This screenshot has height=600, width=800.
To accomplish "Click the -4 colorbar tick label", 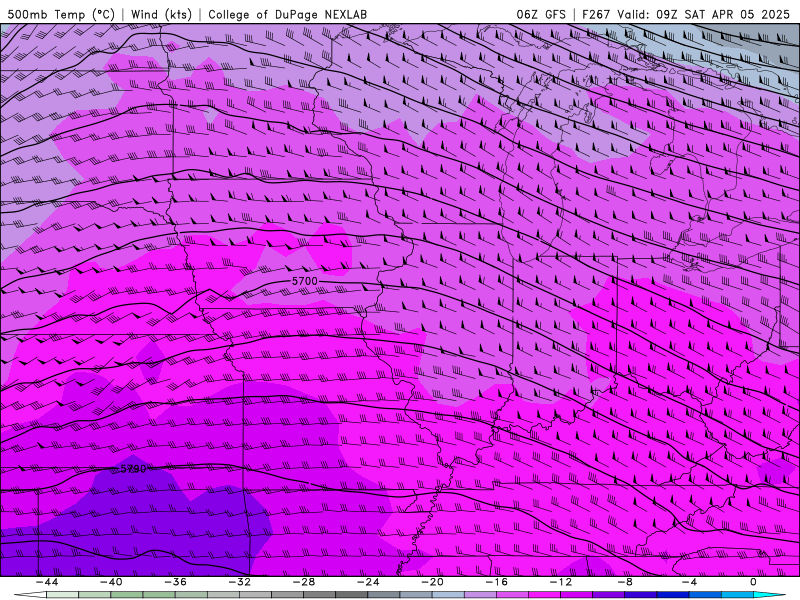I will coord(689,582).
